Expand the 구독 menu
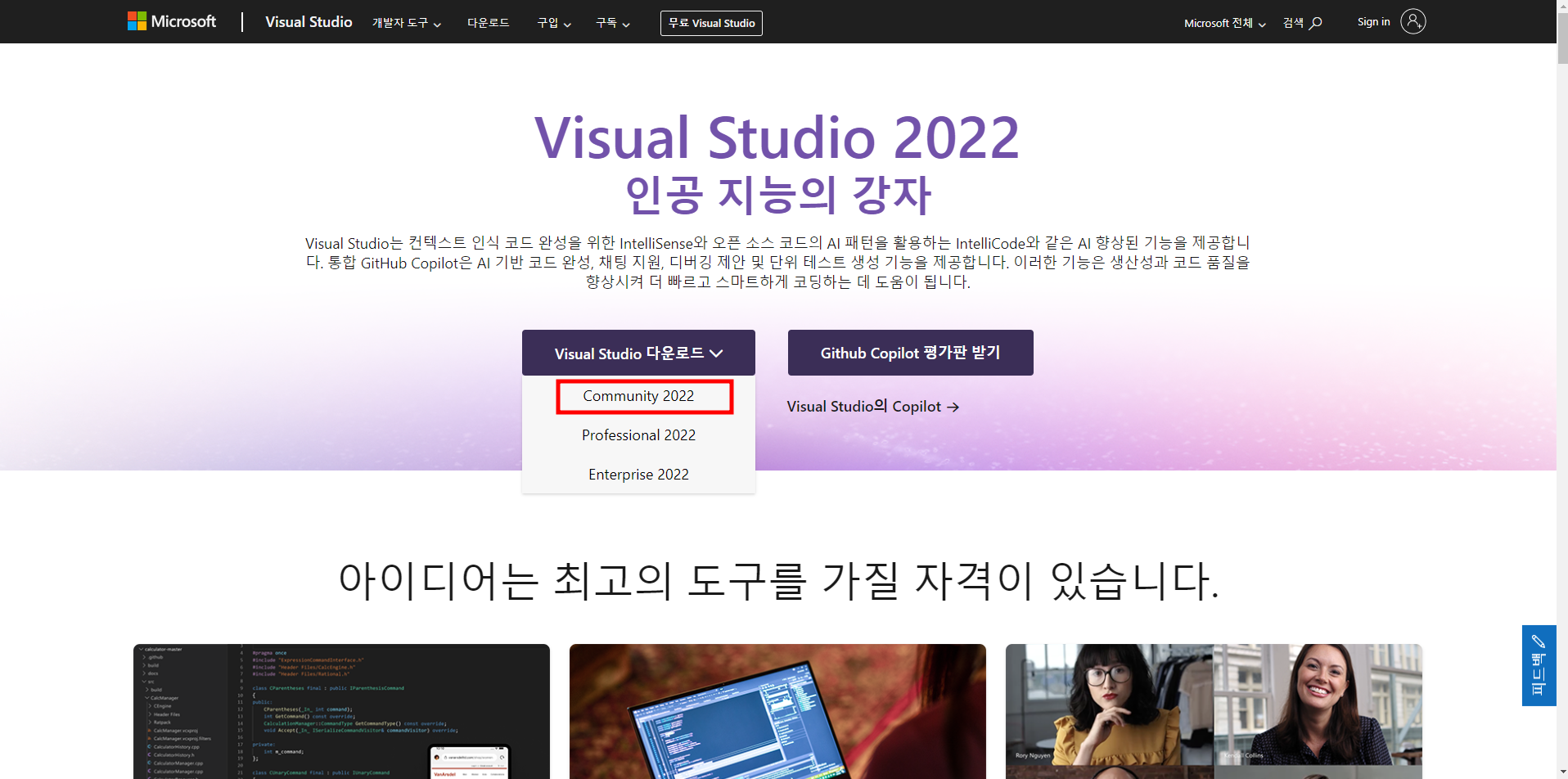The height and width of the screenshot is (779, 1568). click(613, 23)
